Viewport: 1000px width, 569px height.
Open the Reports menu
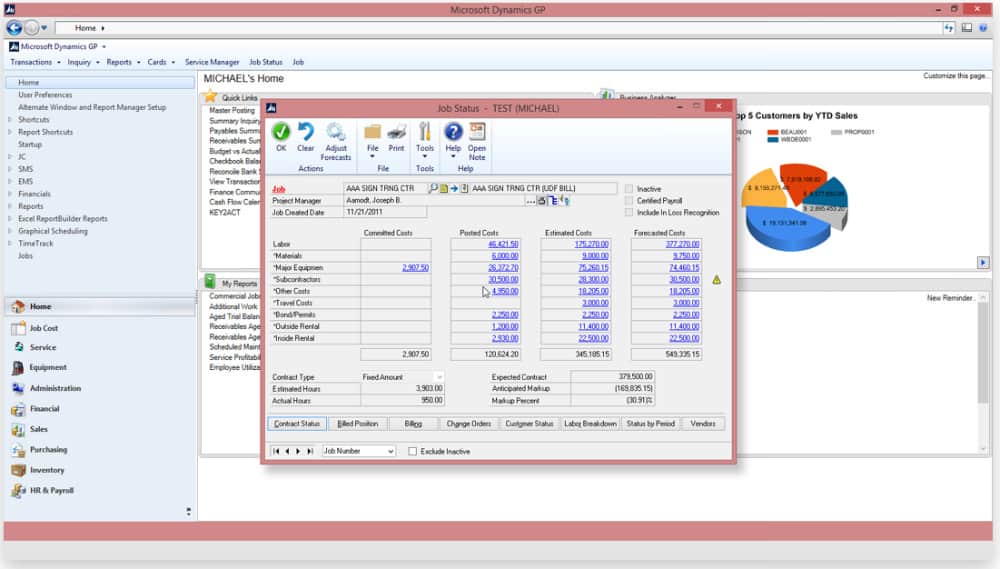pyautogui.click(x=122, y=62)
